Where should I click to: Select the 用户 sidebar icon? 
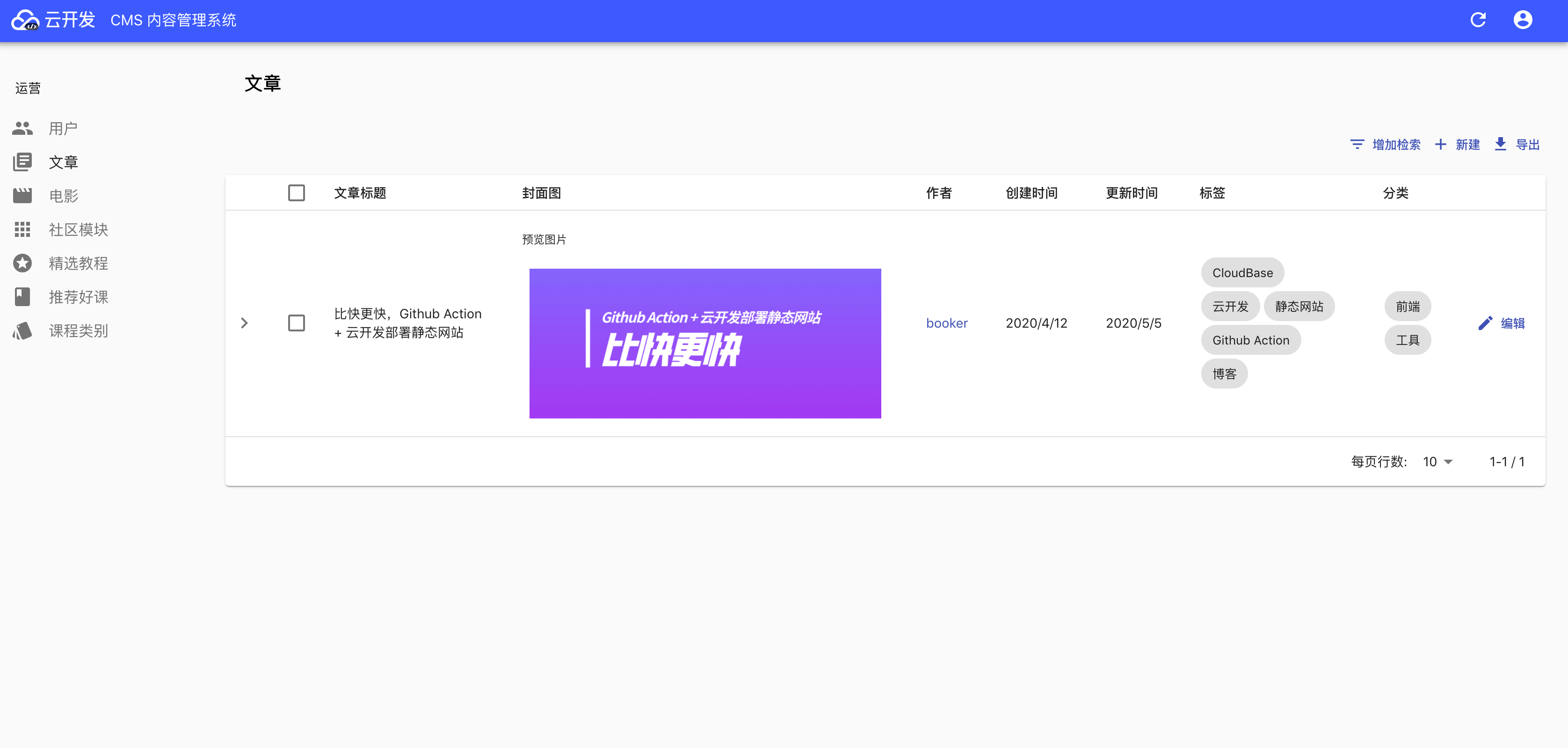click(22, 128)
